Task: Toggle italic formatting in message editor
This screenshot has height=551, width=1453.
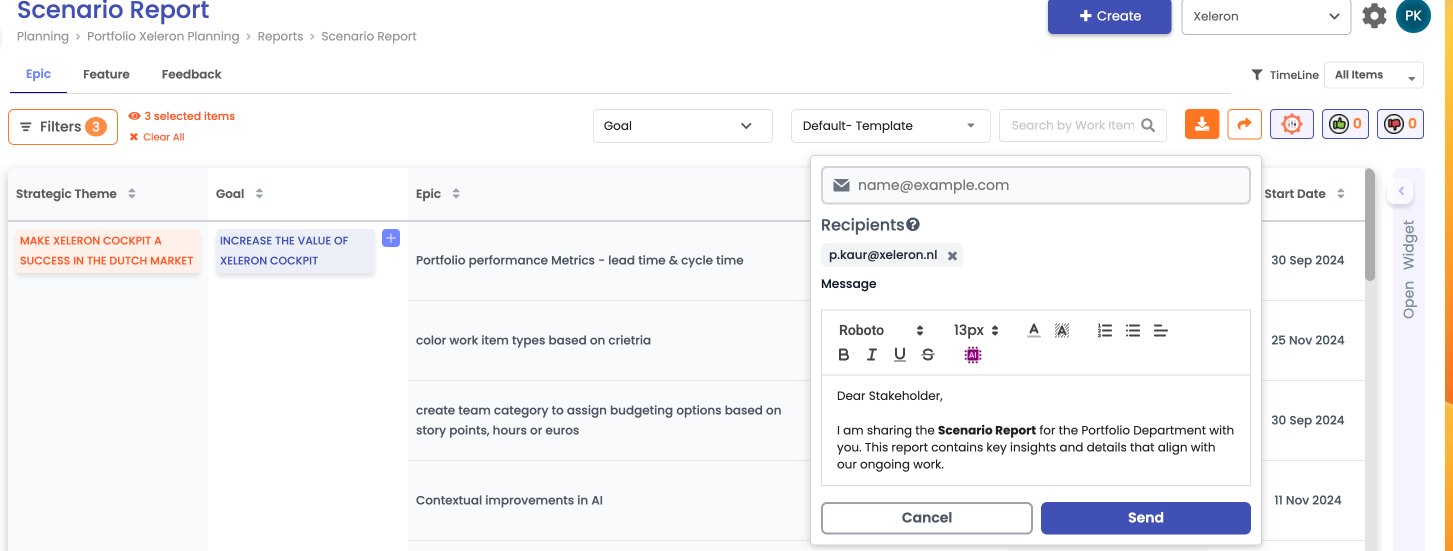Action: point(872,355)
